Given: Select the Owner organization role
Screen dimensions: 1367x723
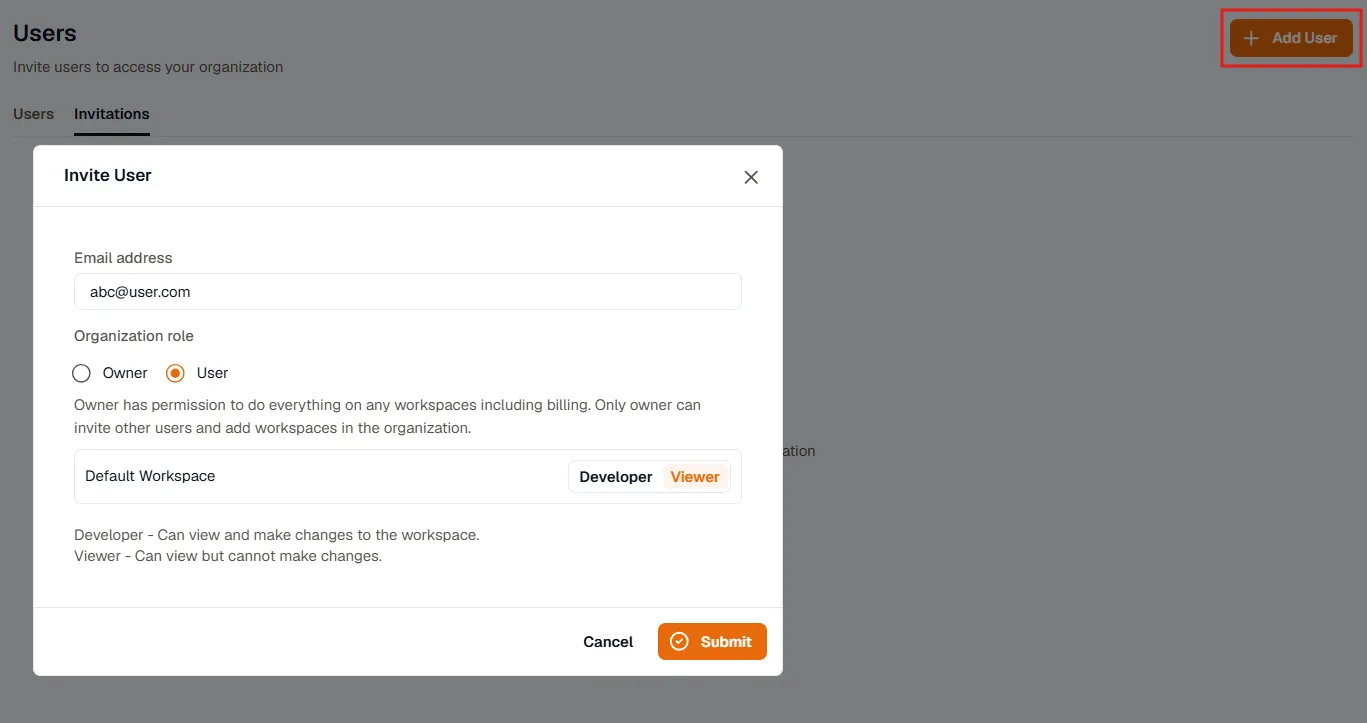Looking at the screenshot, I should tap(81, 373).
